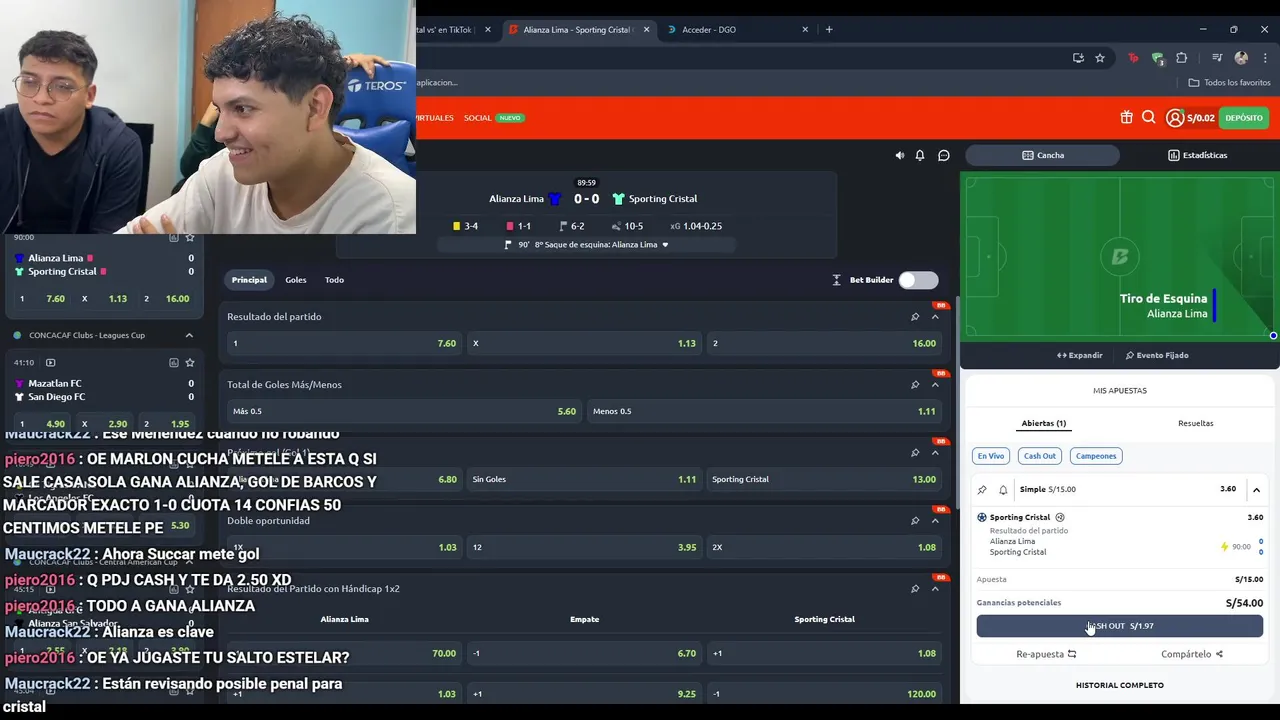The width and height of the screenshot is (1280, 720).
Task: Open a new browser tab
Action: [829, 29]
